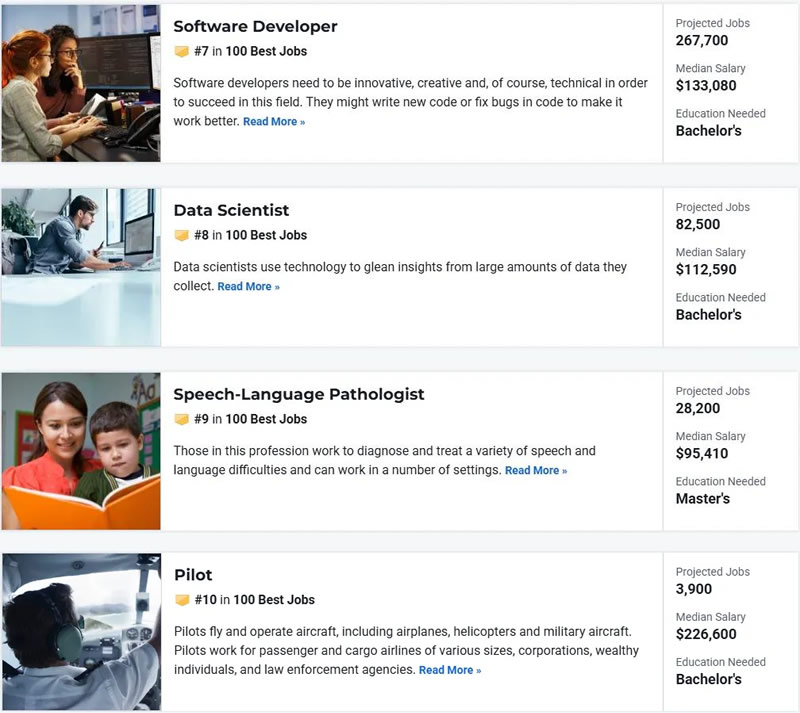Screen dimensions: 800x713
Task: Click 100 Best Jobs link under Data Scientist
Action: coord(266,235)
